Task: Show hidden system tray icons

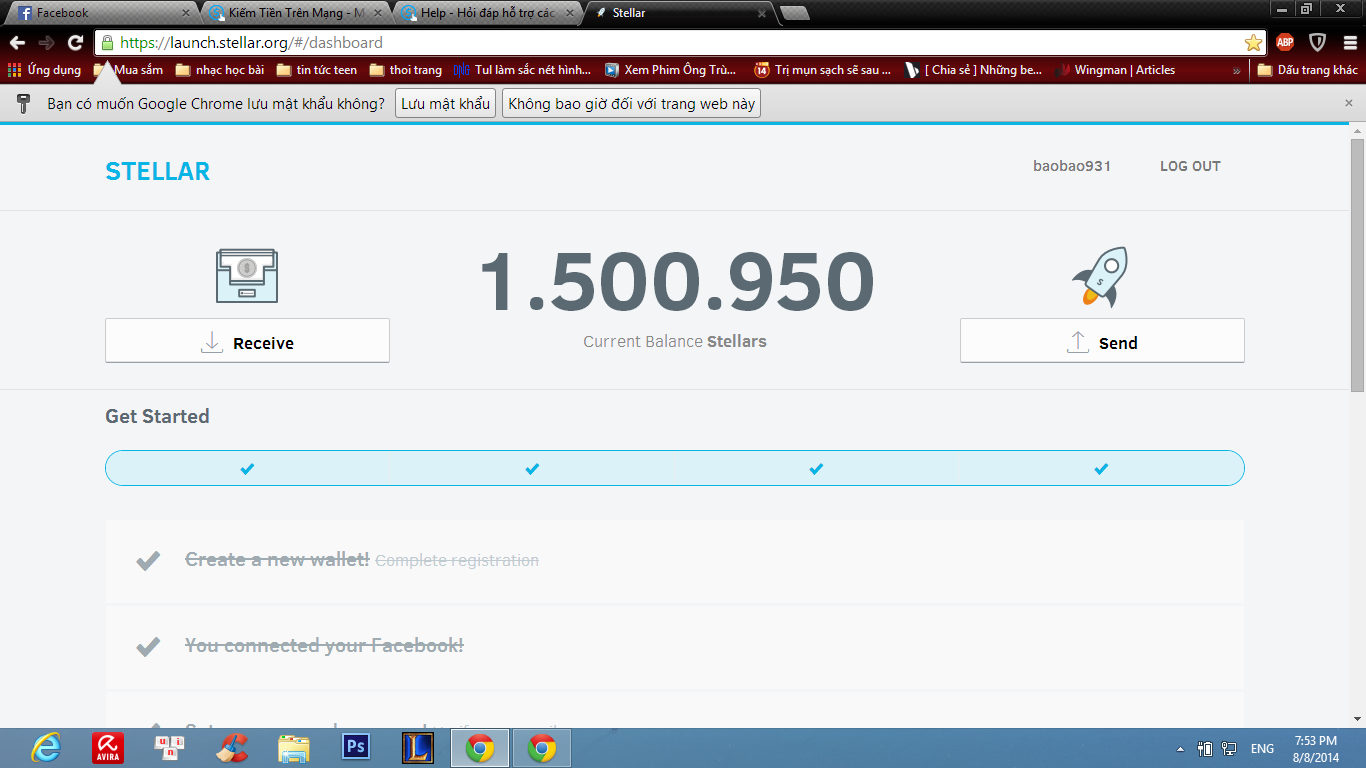Action: point(1181,748)
